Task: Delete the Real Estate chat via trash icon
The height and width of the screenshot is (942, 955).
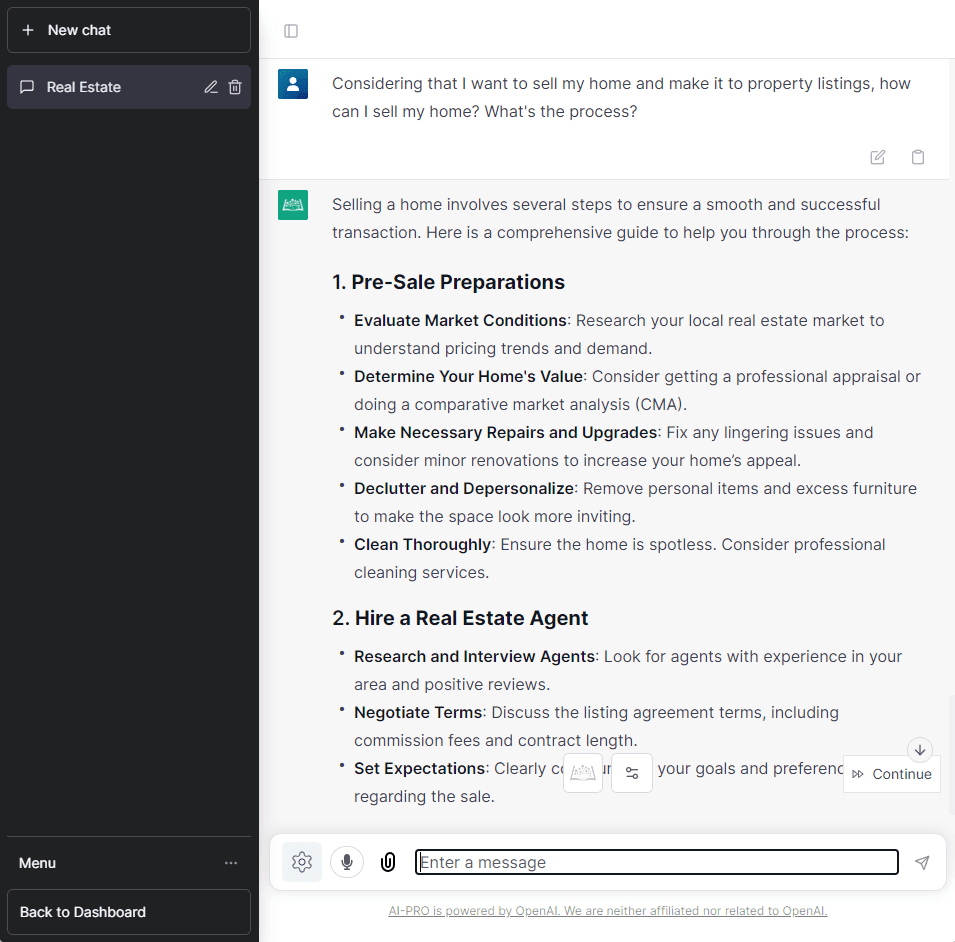Action: [235, 87]
